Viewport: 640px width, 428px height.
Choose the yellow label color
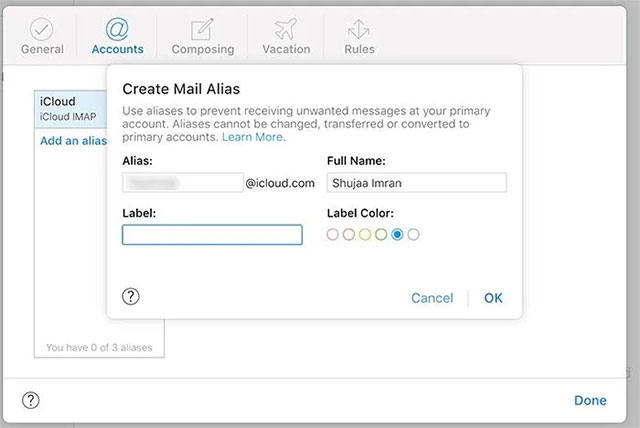[x=365, y=234]
